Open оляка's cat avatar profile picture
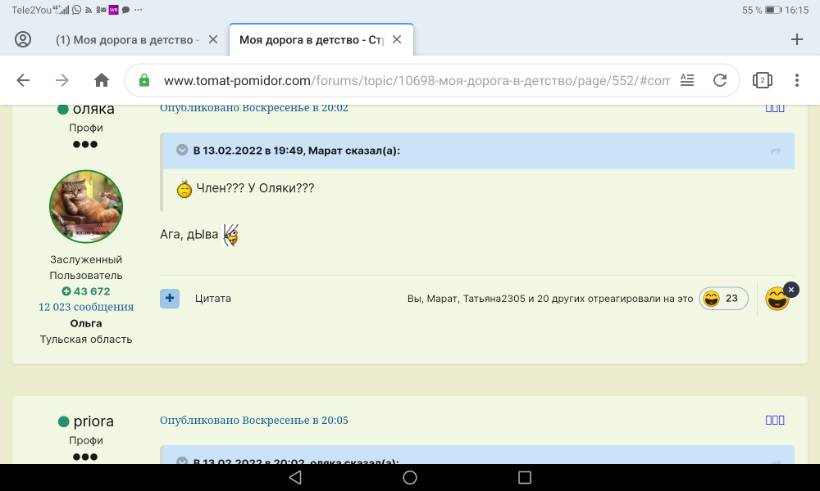This screenshot has height=491, width=820. pos(86,206)
